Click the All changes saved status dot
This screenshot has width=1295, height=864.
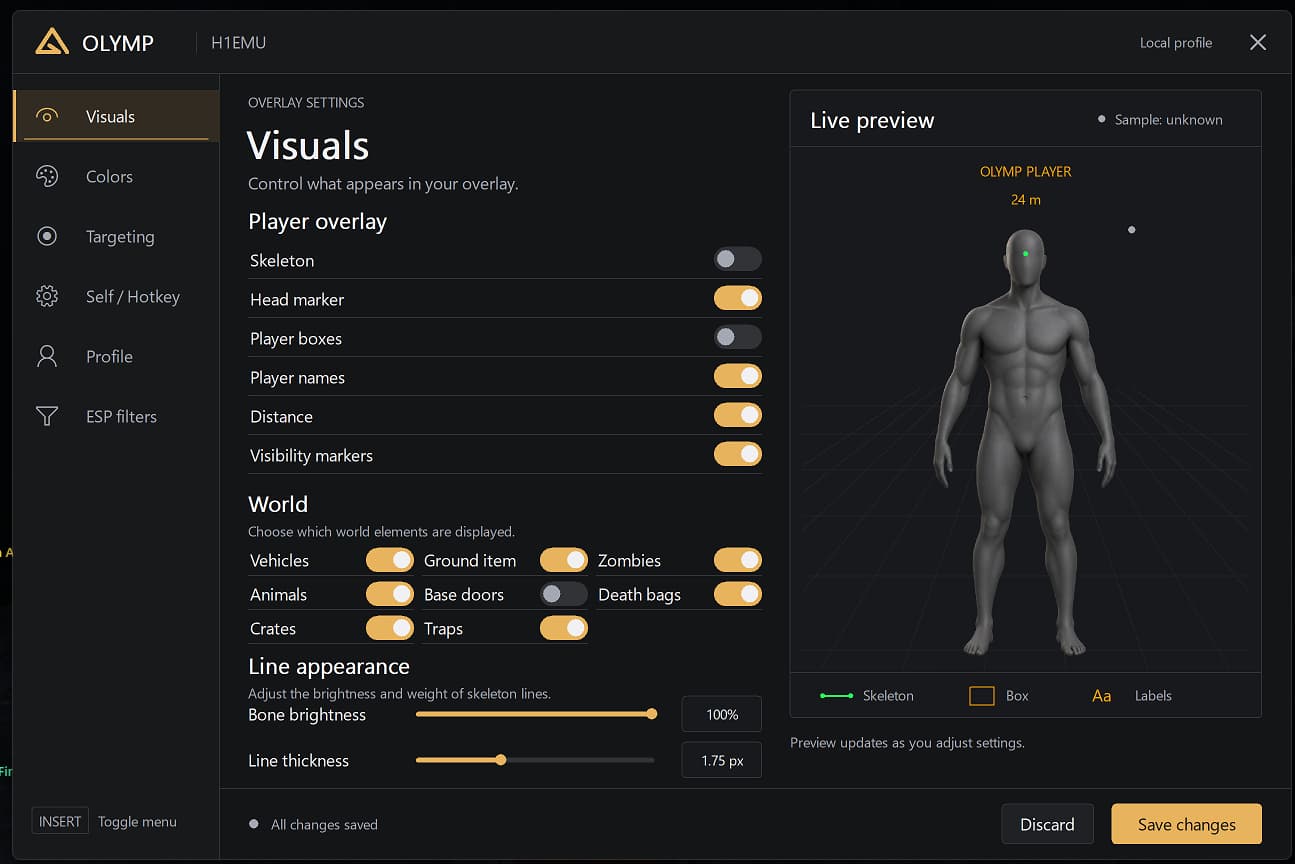pyautogui.click(x=254, y=824)
